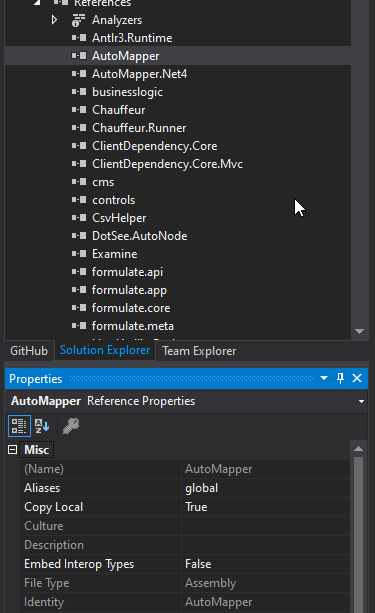Click the Properties grid scrollbar thumb
This screenshot has width=375, height=613.
click(x=358, y=534)
